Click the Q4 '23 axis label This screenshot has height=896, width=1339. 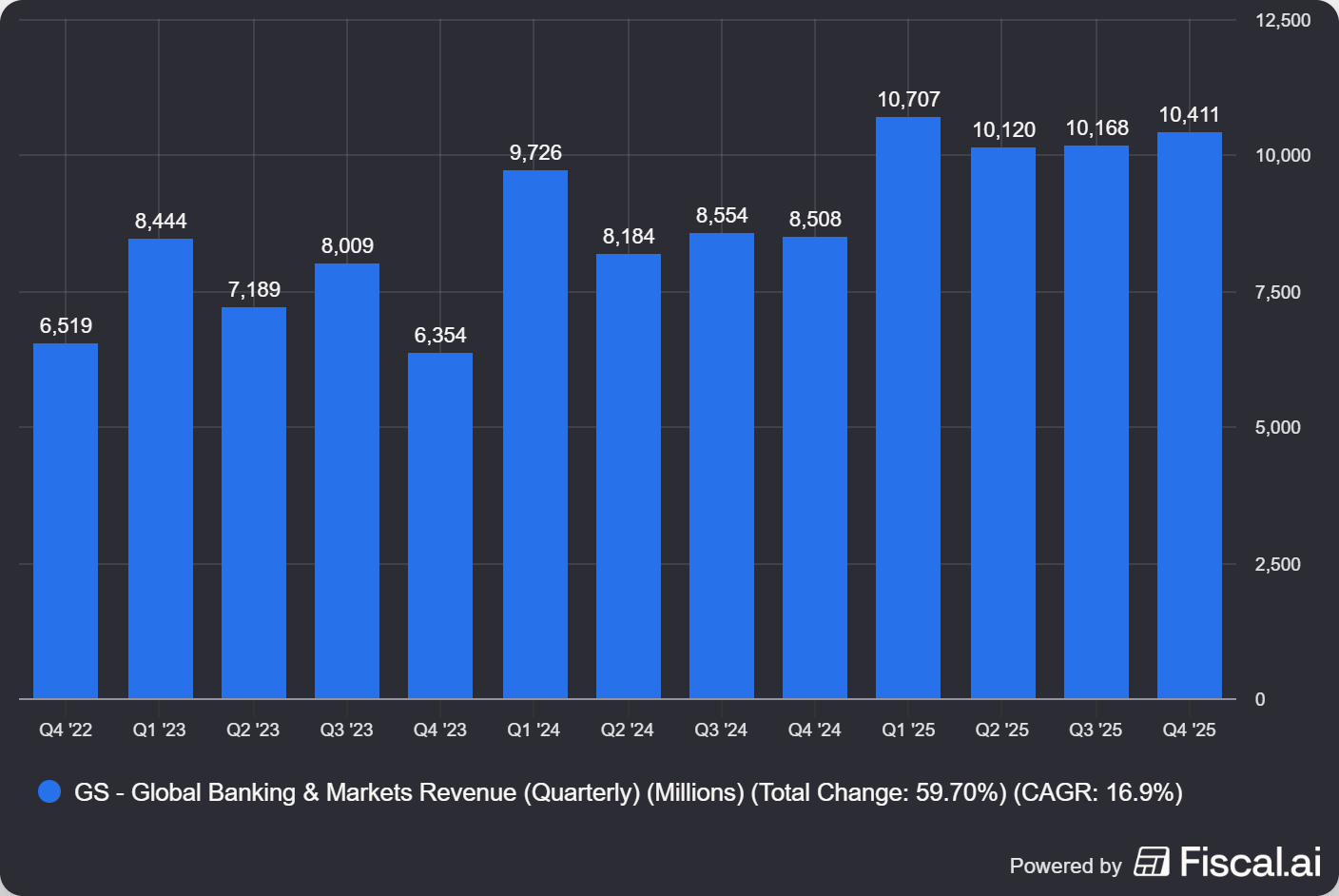coord(440,730)
